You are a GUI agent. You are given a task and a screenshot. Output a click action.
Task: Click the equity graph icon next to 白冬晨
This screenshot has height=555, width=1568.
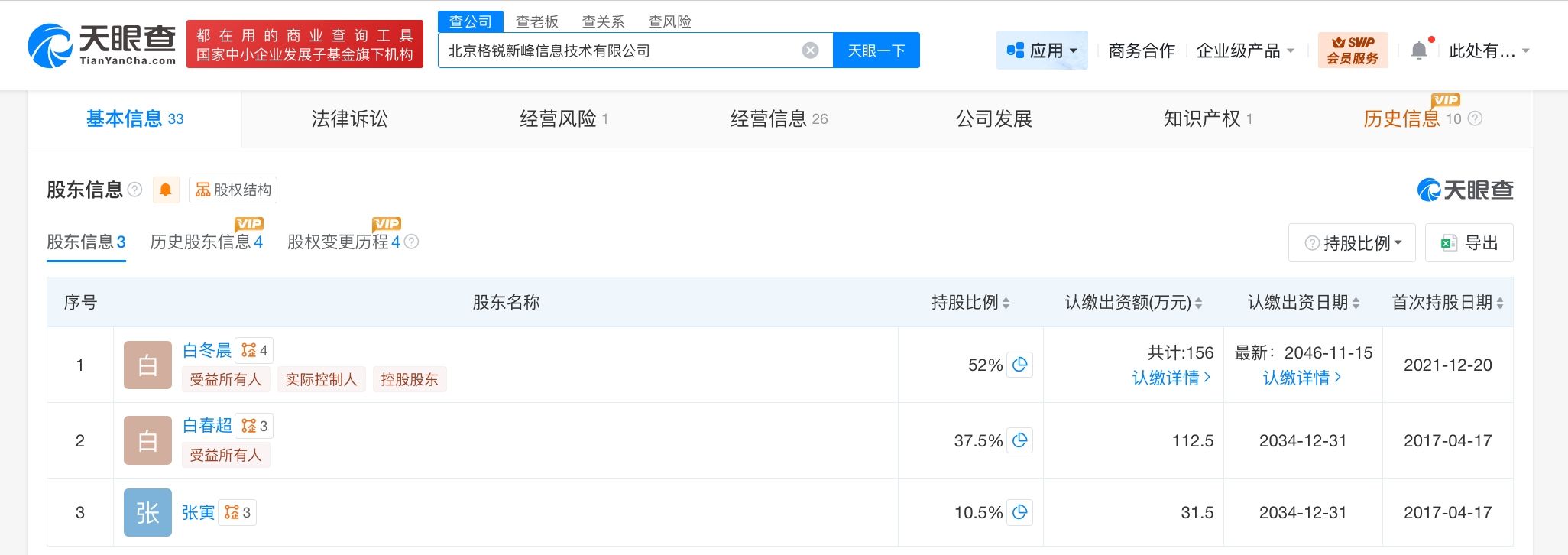(254, 351)
